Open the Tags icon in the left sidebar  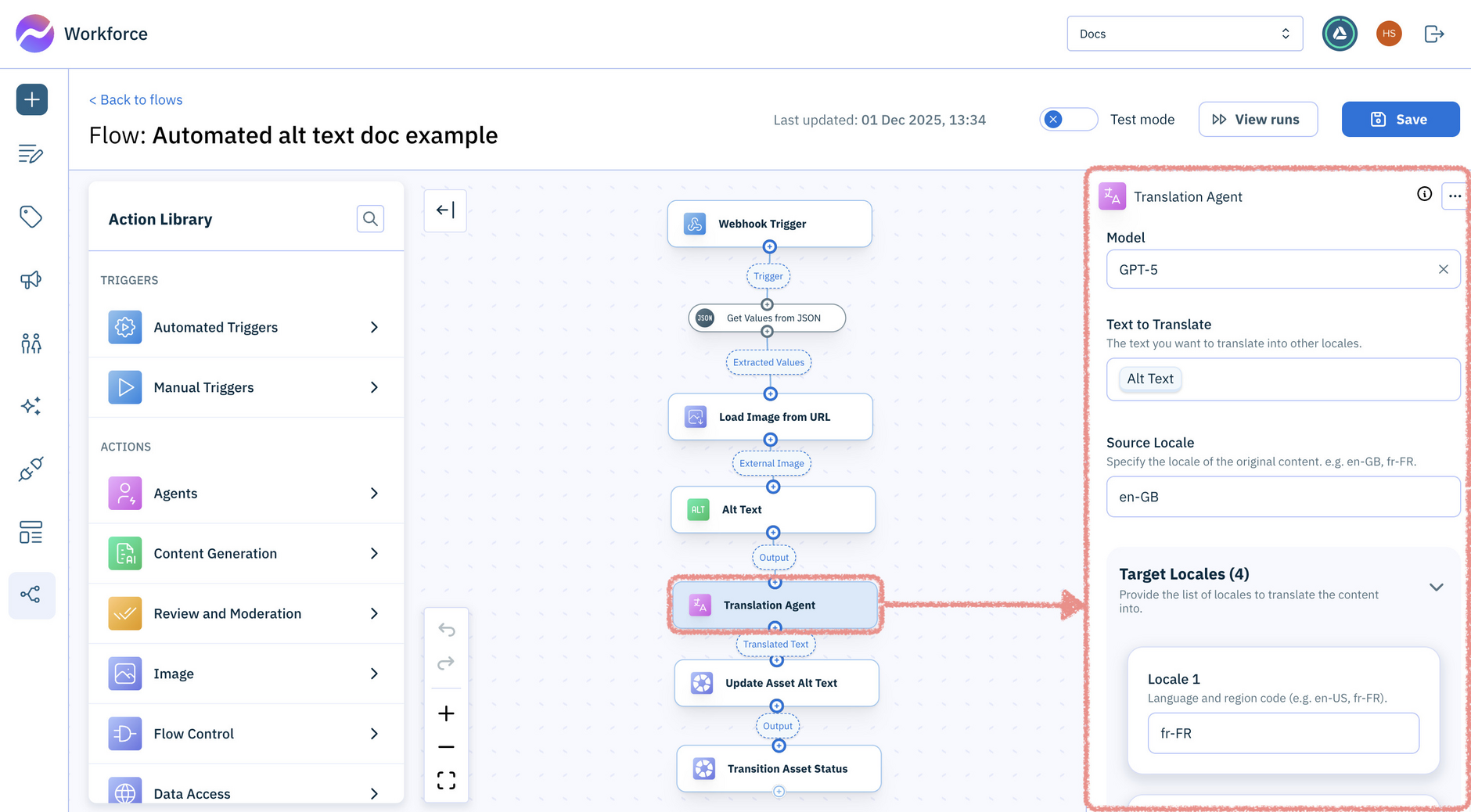click(x=31, y=217)
